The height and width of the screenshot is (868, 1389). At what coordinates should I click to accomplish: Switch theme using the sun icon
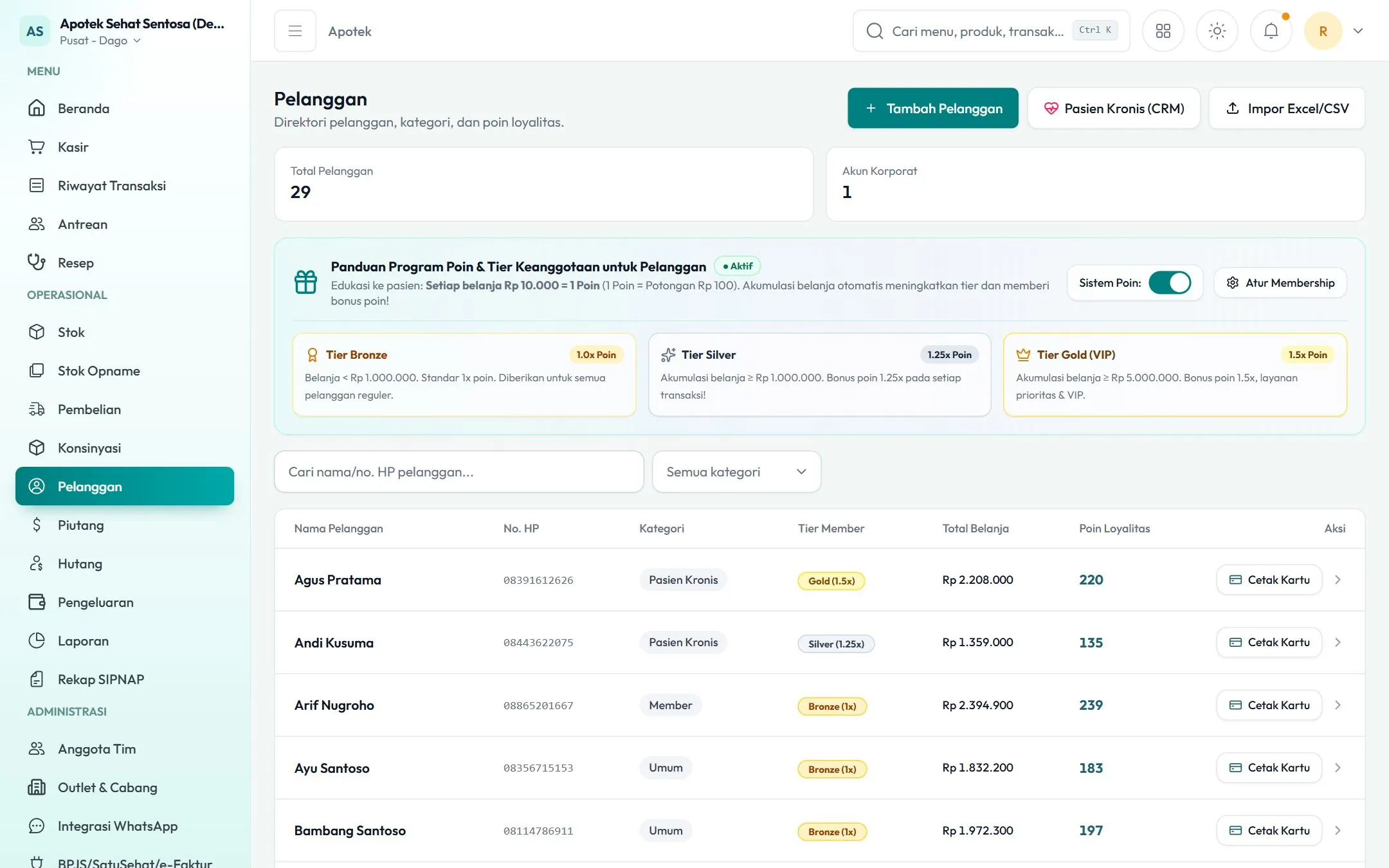point(1217,31)
